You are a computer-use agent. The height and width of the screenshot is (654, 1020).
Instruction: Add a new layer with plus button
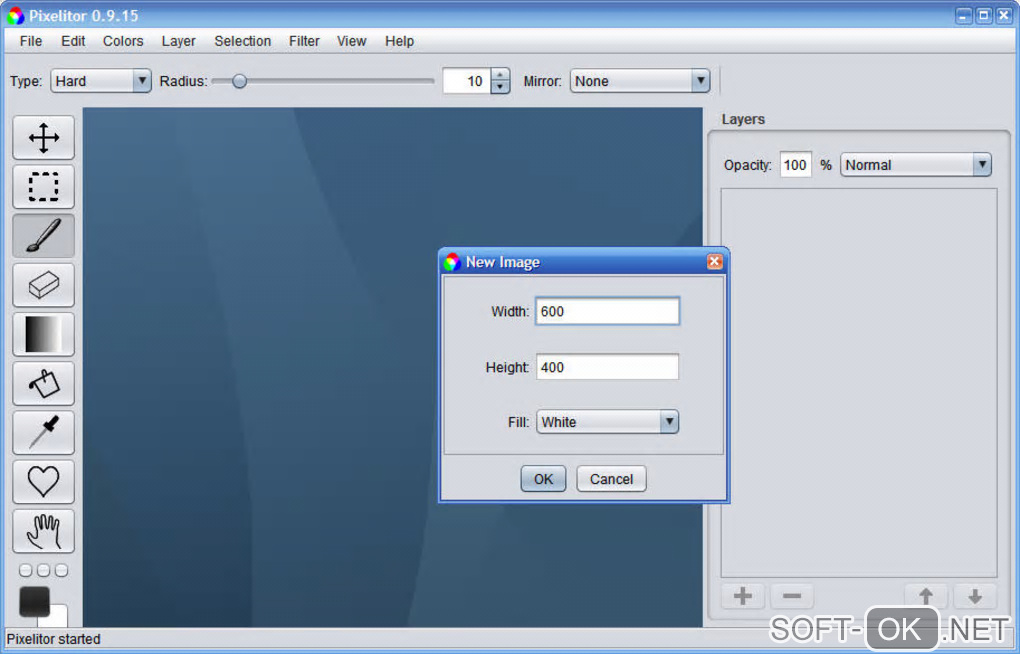click(x=743, y=596)
